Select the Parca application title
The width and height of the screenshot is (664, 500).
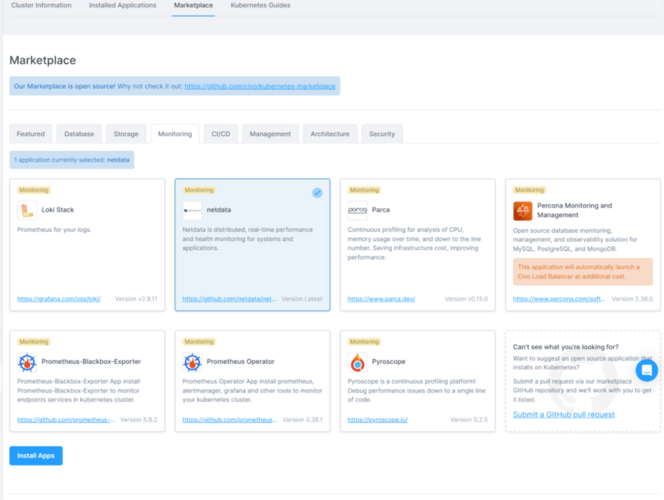pos(381,210)
